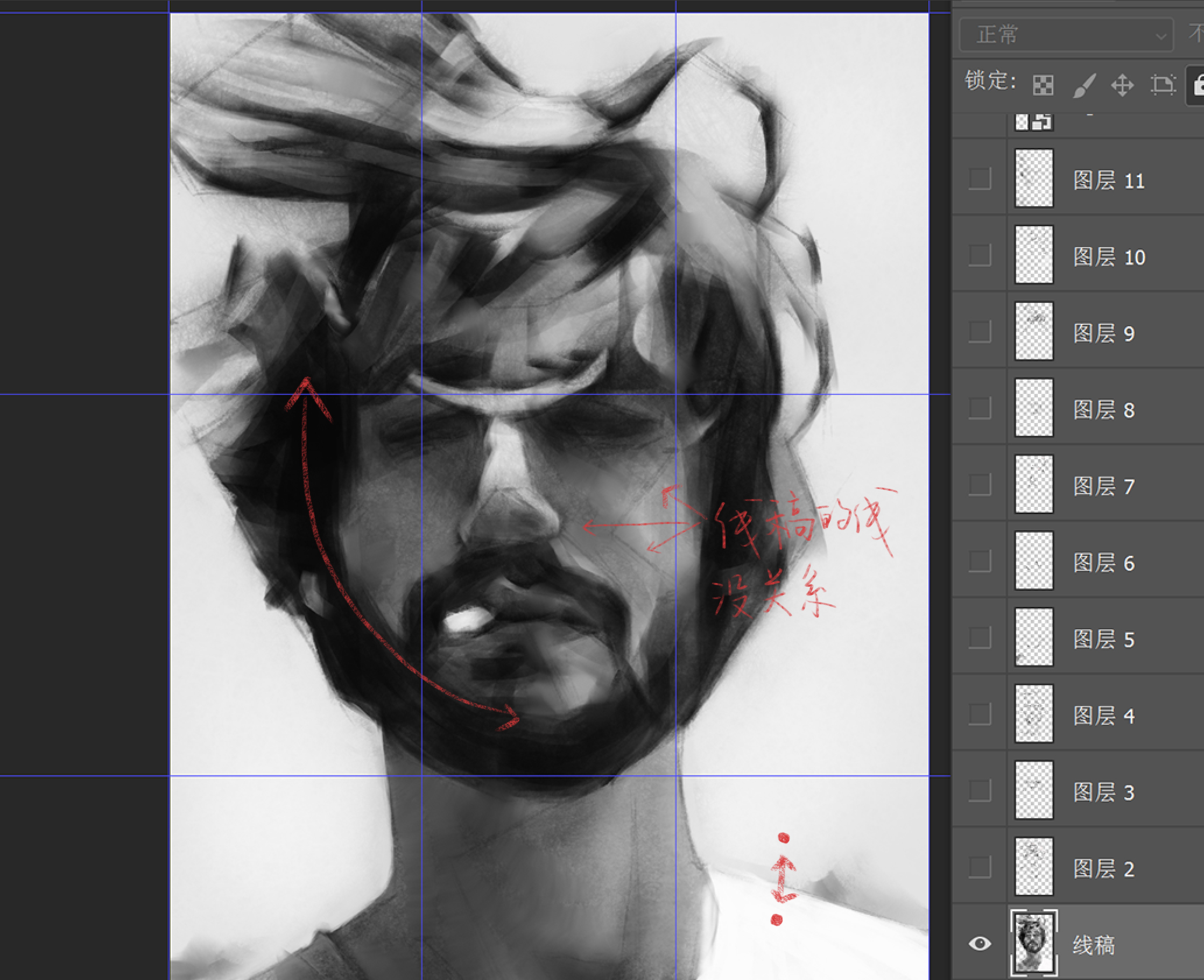Click the blend mode dropdown chevron arrow
Viewport: 1204px width, 980px height.
[x=1160, y=36]
